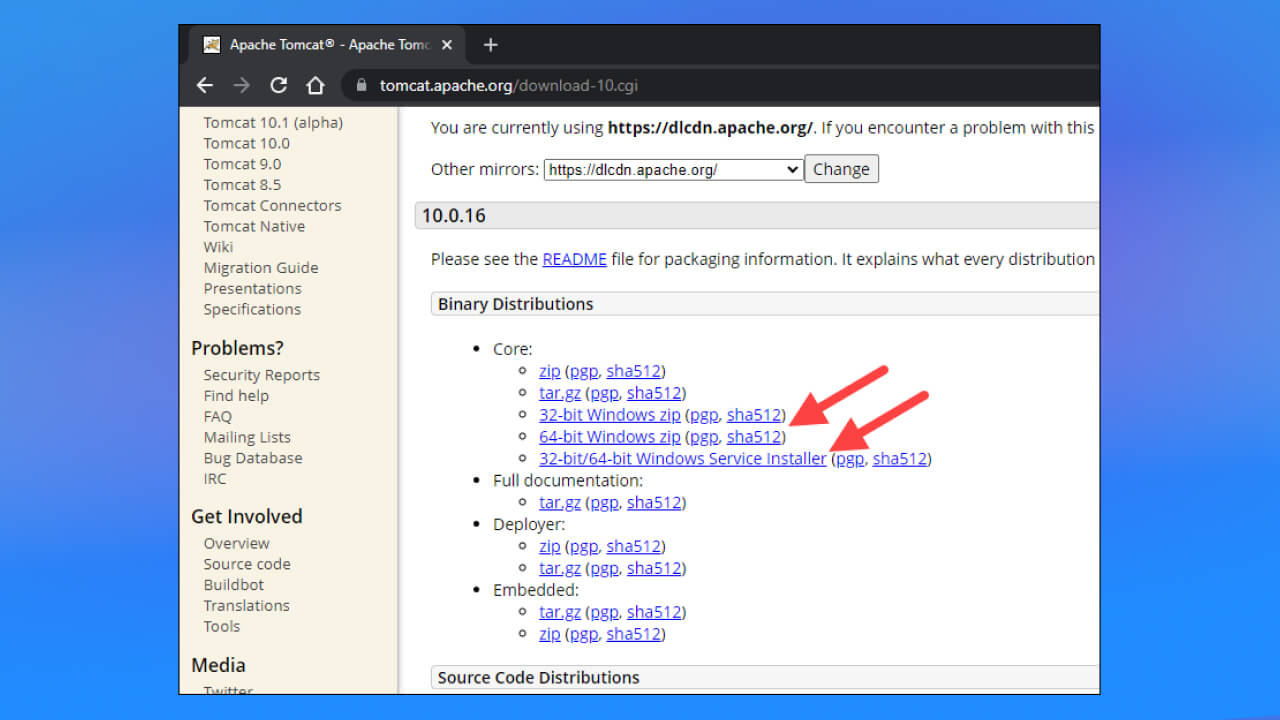Open Mailing Lists link
1280x720 pixels.
(x=247, y=438)
